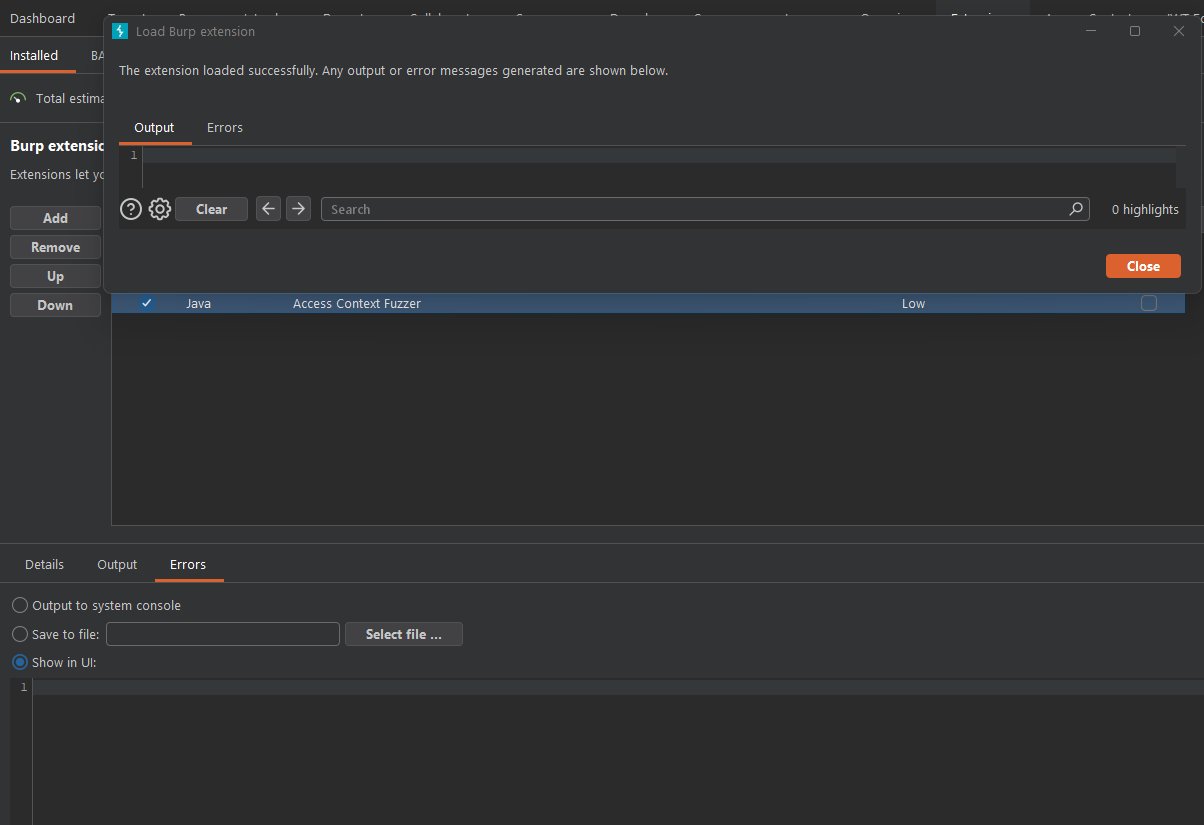
Task: Focus the Search field in output panel
Action: point(705,209)
